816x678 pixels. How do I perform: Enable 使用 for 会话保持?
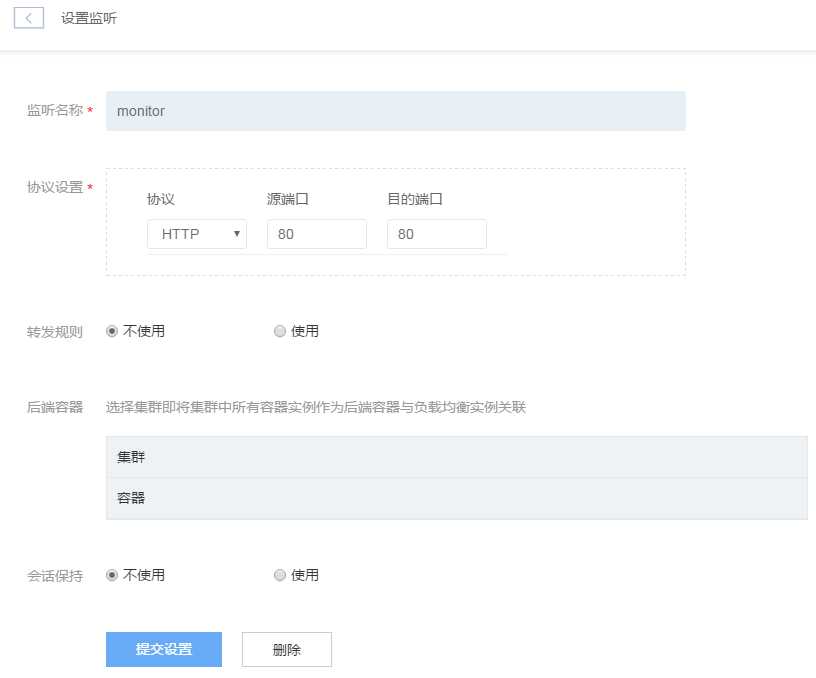tap(280, 575)
